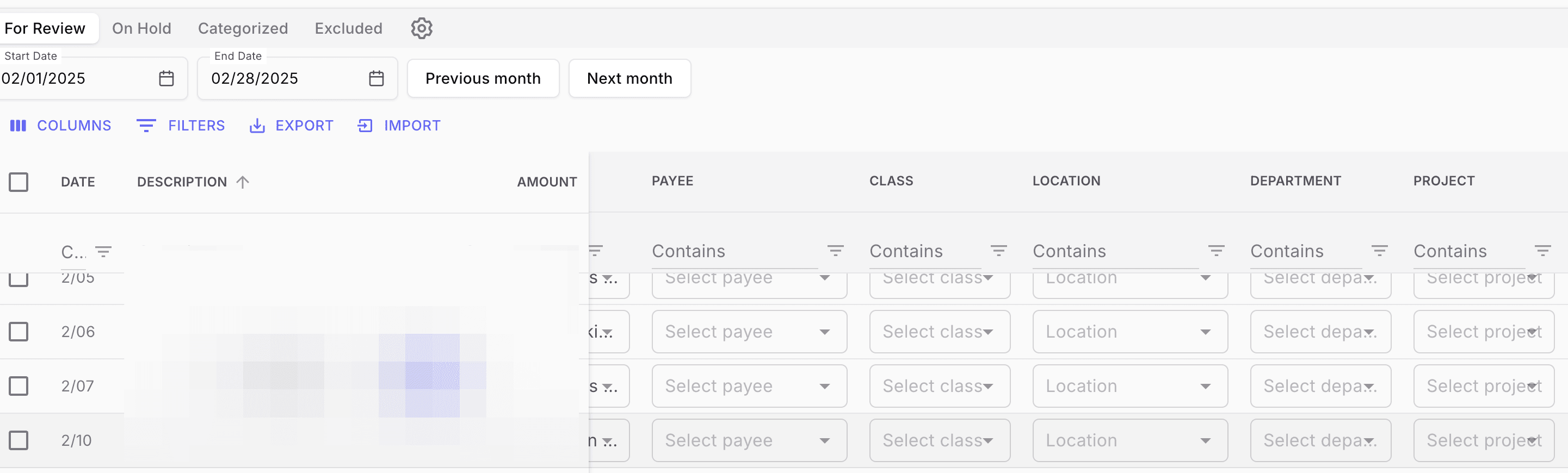The height and width of the screenshot is (473, 1568).
Task: Click the Previous month button
Action: pos(483,78)
